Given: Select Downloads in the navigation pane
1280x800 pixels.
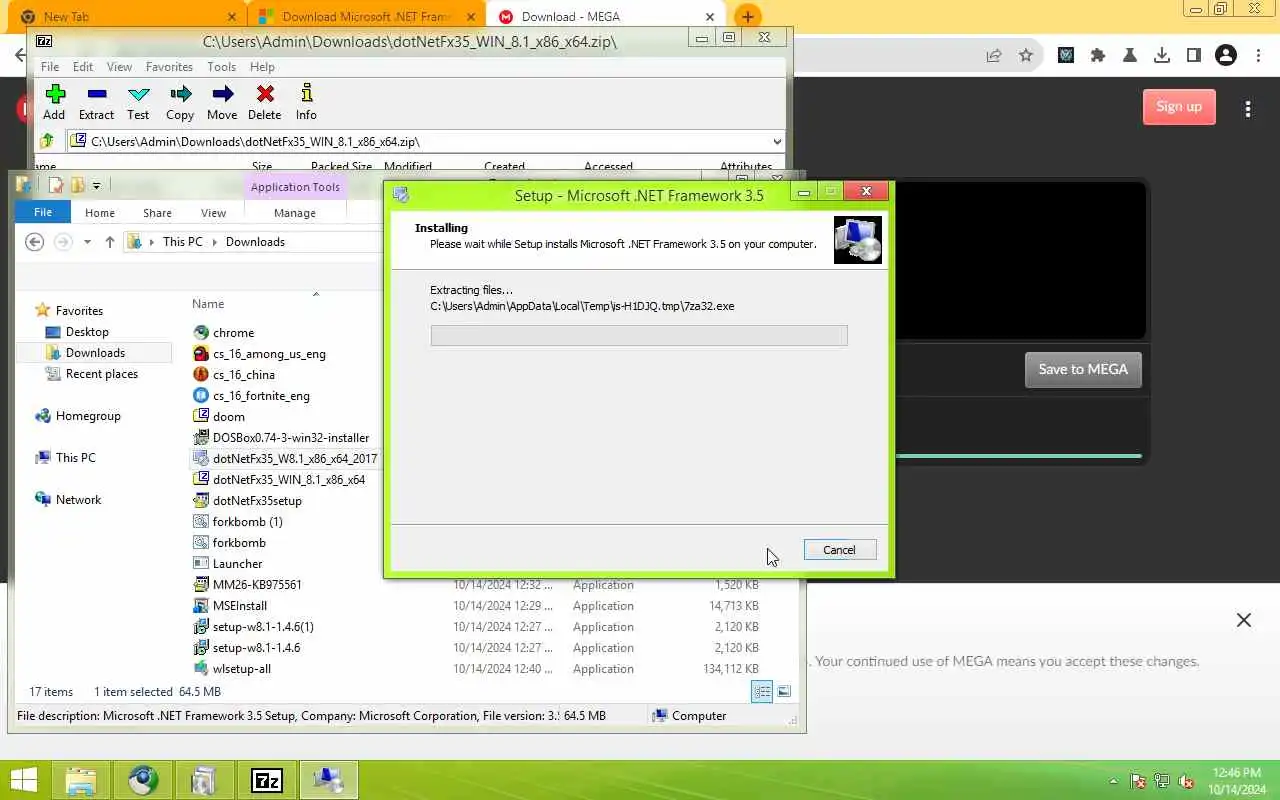Looking at the screenshot, I should click(x=95, y=353).
